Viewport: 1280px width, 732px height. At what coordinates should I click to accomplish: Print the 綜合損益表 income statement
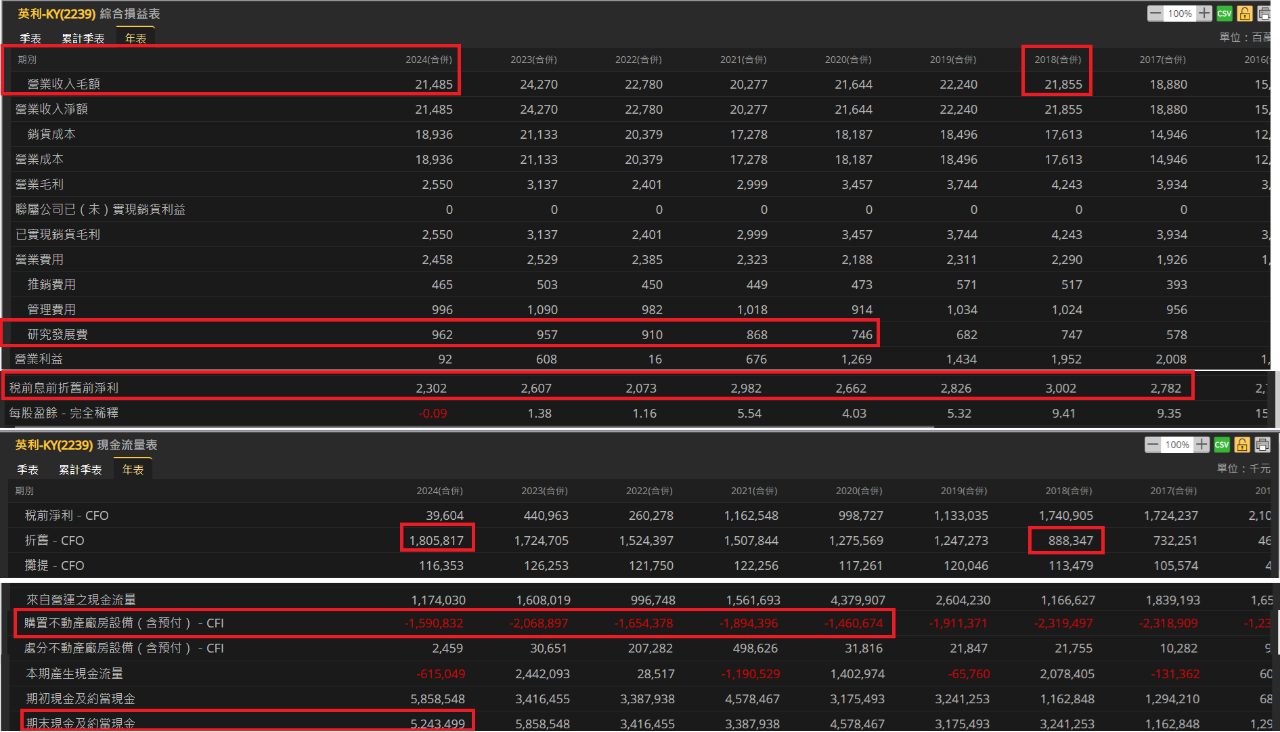pos(1264,14)
